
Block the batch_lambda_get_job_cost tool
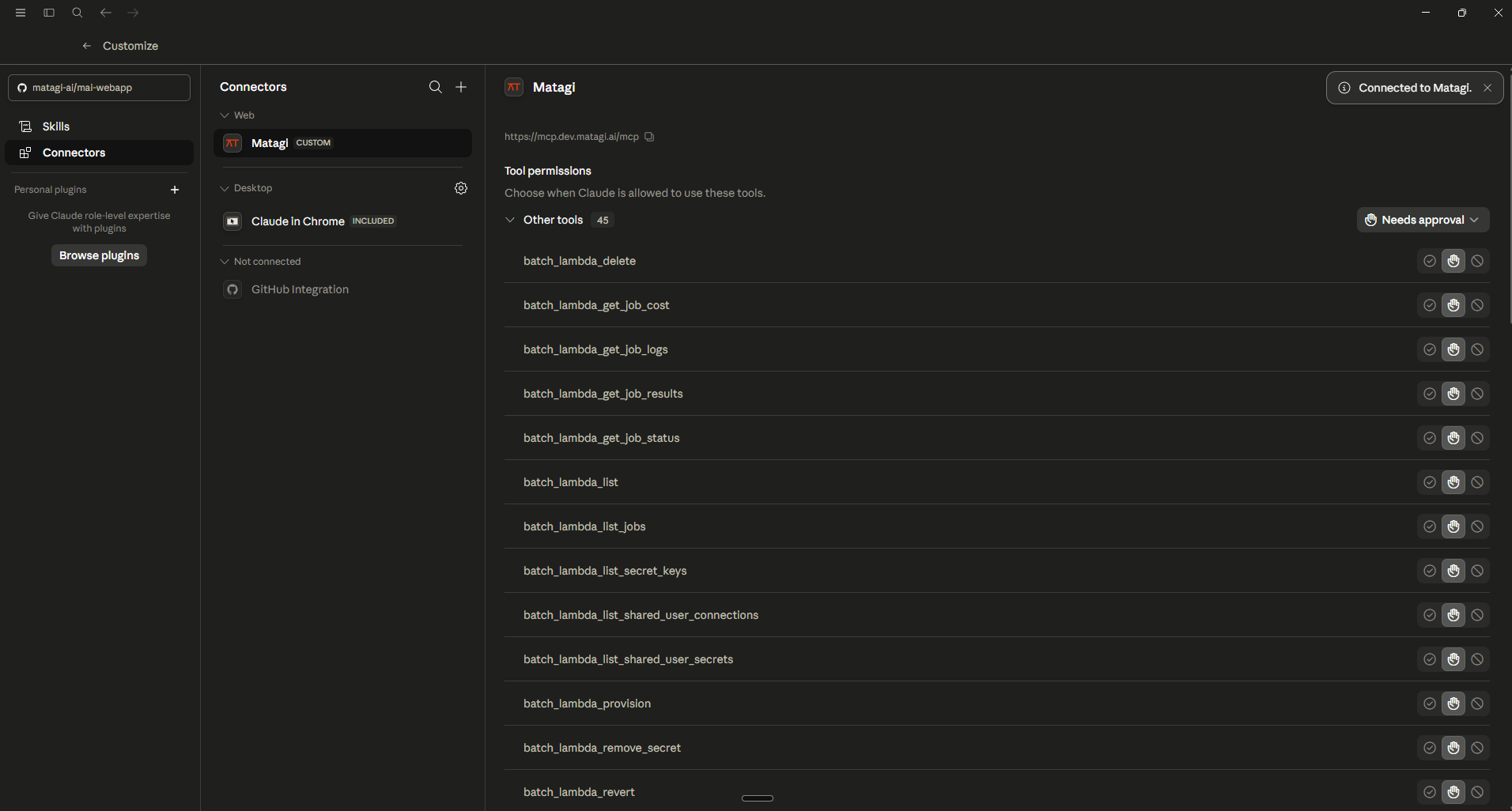pyautogui.click(x=1477, y=305)
